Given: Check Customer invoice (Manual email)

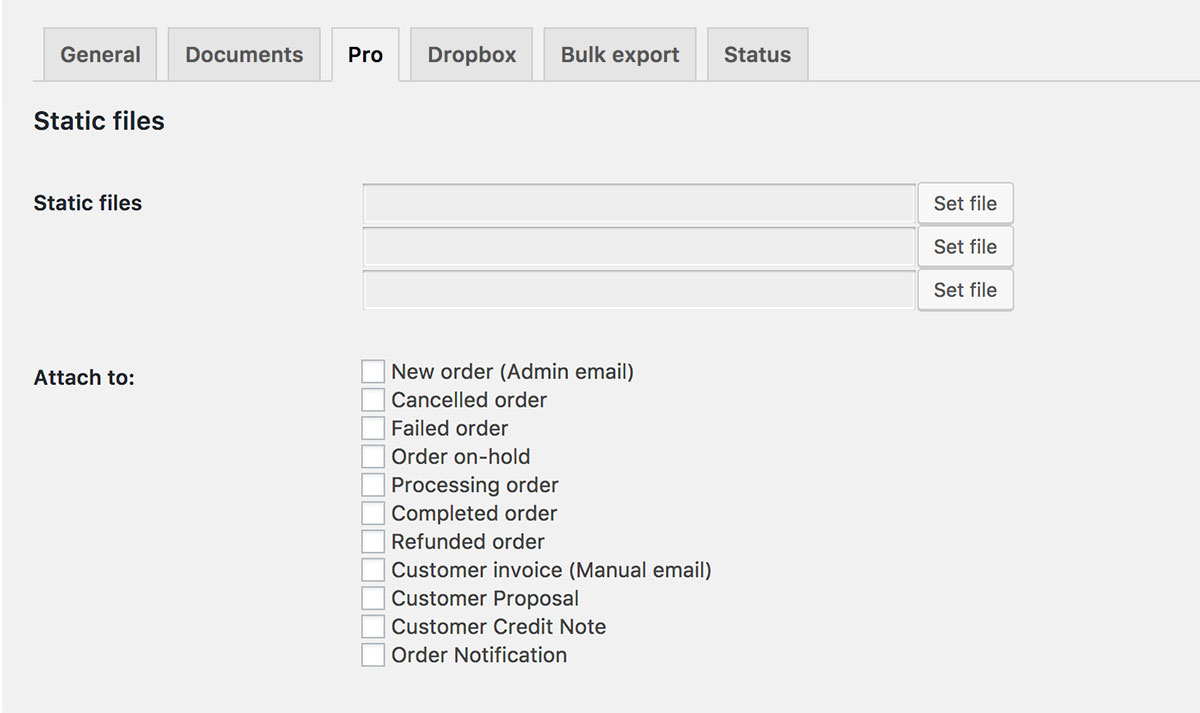Looking at the screenshot, I should [373, 570].
